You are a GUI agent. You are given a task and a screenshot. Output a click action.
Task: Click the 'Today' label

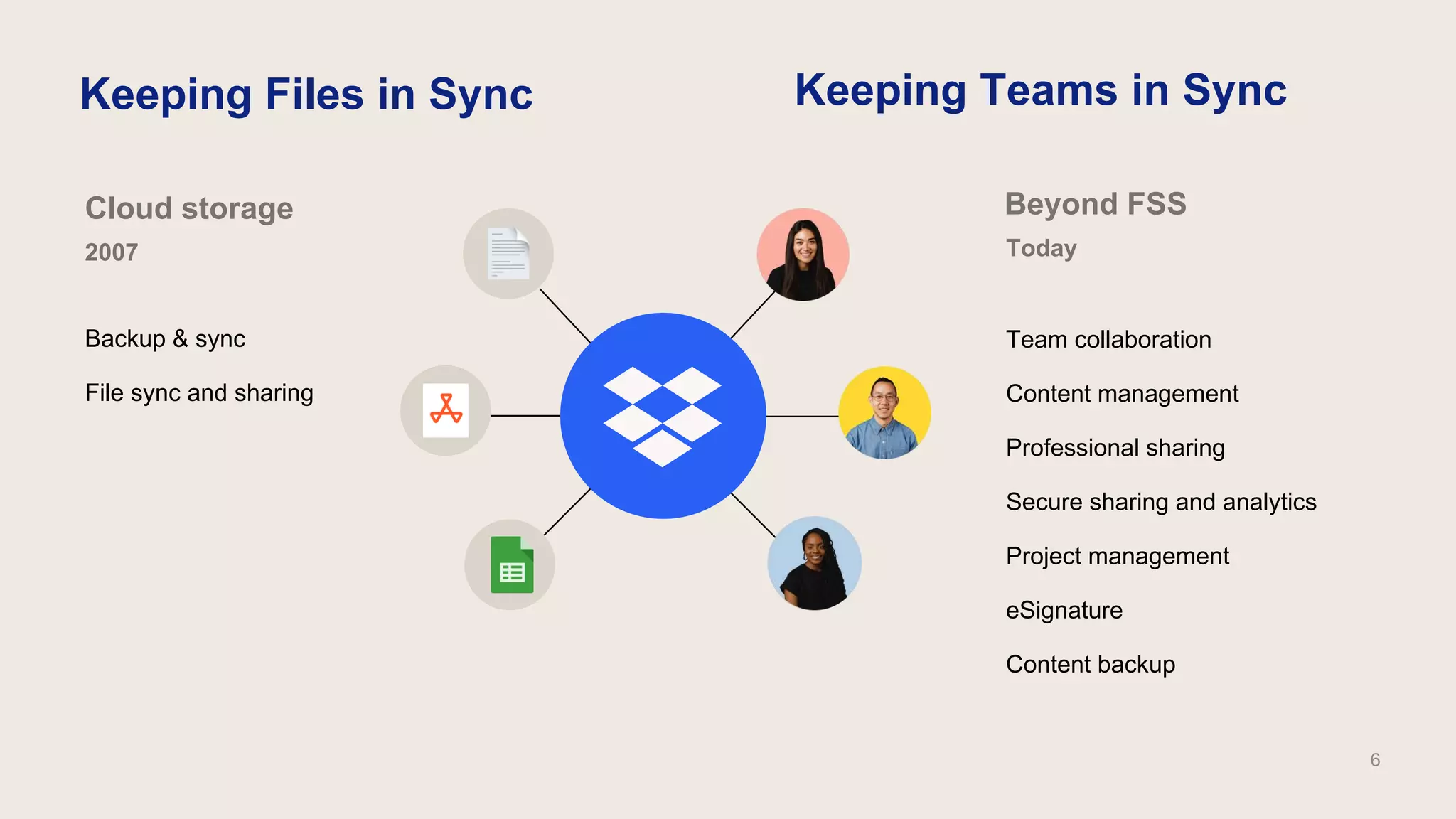1042,249
